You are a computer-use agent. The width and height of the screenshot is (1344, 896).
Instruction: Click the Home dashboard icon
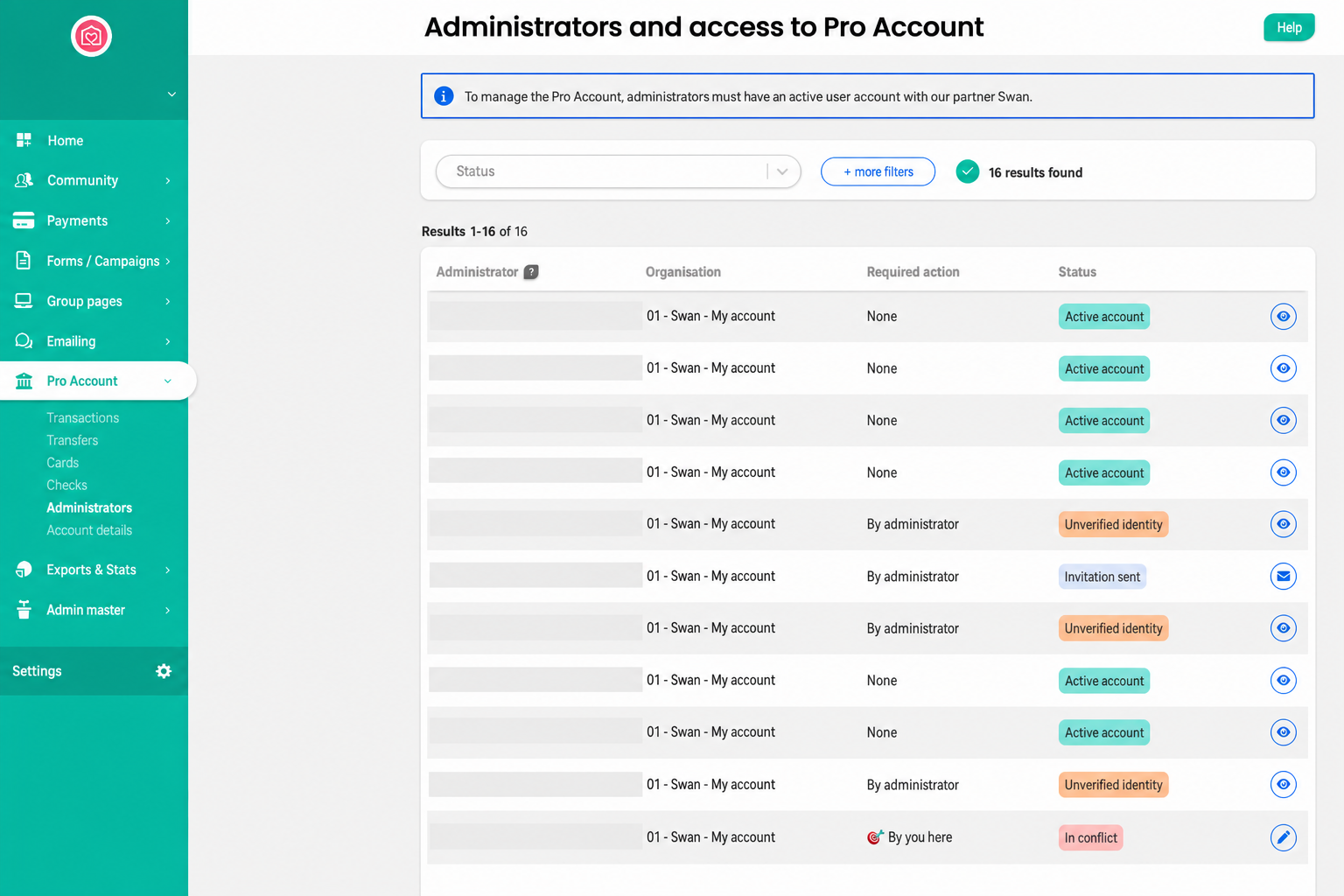click(x=24, y=140)
